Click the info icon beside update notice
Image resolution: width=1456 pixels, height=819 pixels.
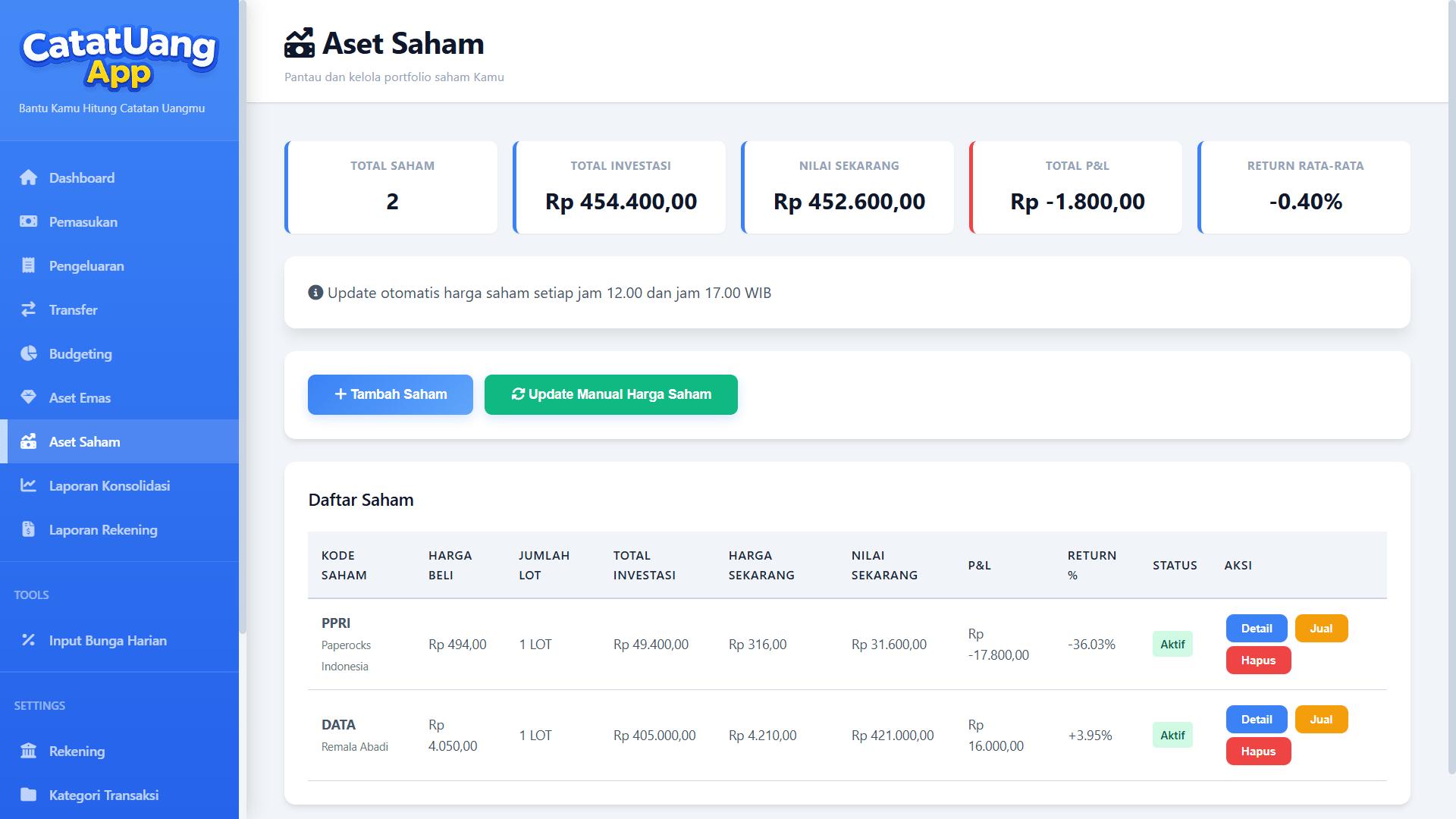[x=315, y=293]
